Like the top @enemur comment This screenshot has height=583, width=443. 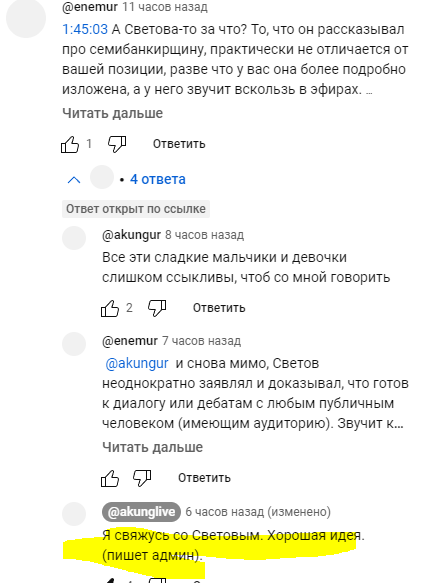tap(70, 144)
